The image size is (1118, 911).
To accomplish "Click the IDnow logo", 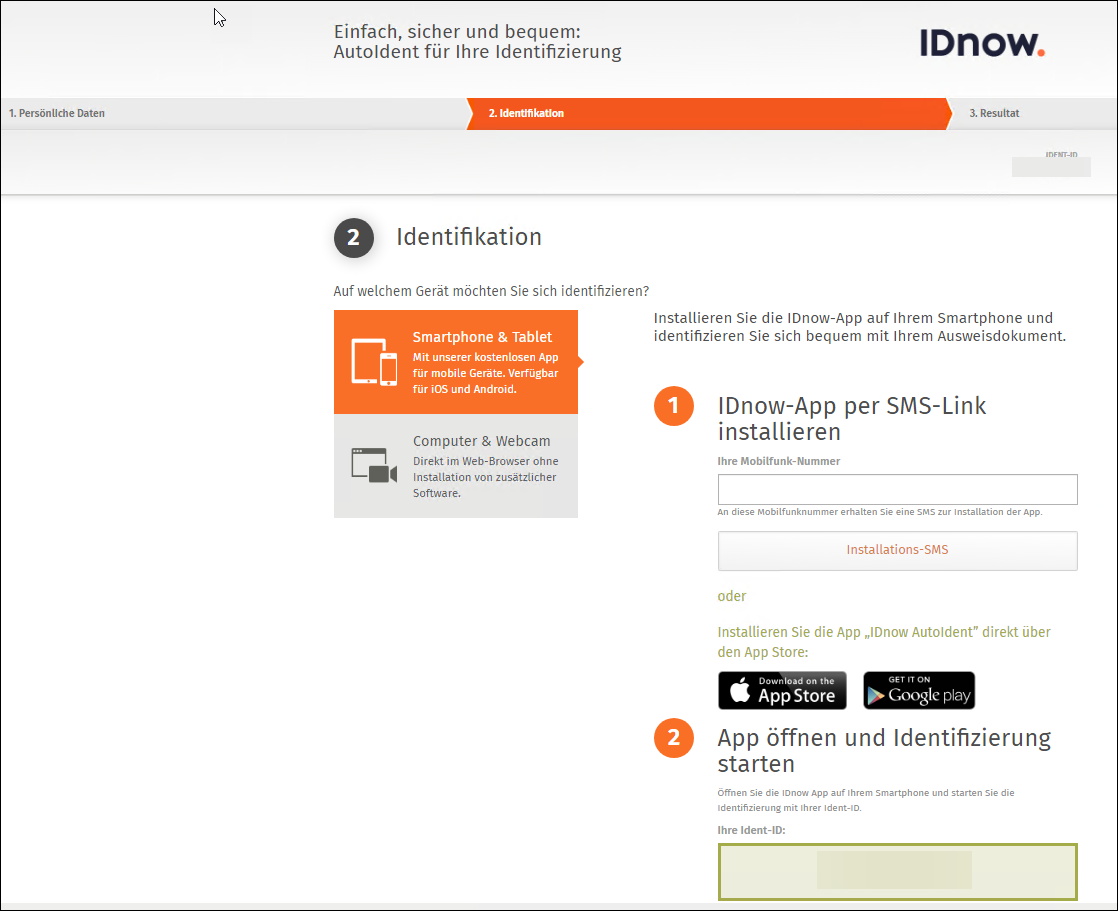I will coord(982,43).
